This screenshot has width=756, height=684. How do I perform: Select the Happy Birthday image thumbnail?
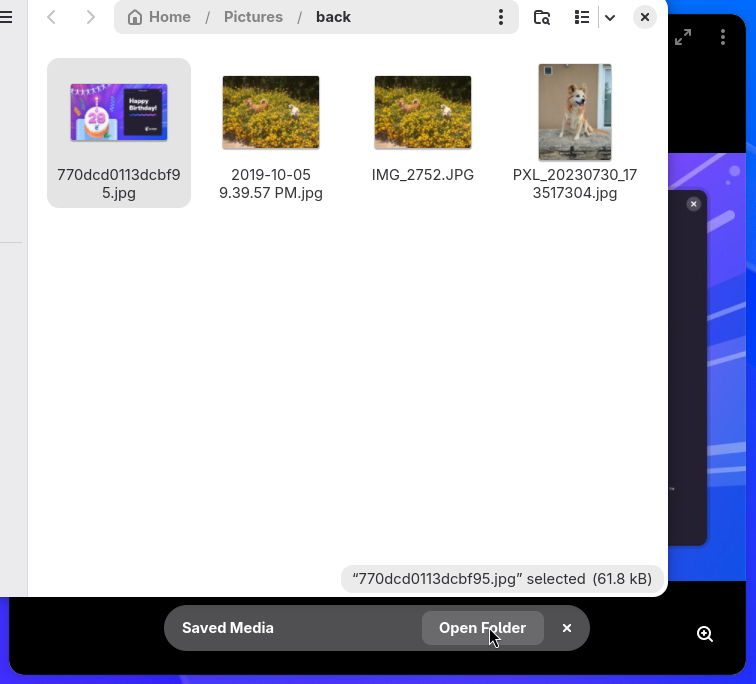tap(119, 112)
